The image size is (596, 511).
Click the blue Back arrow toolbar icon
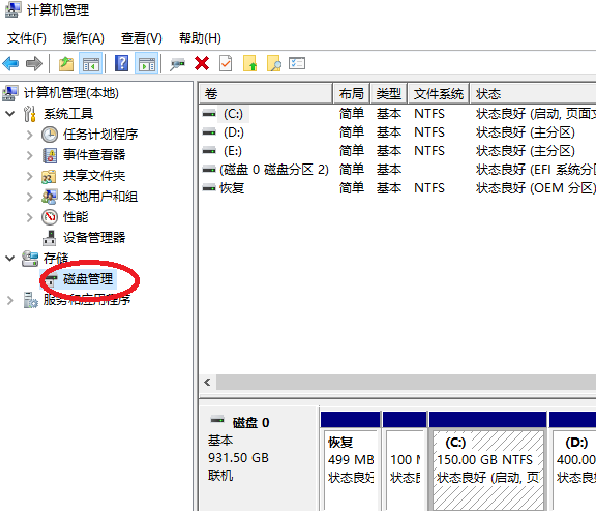pyautogui.click(x=11, y=63)
